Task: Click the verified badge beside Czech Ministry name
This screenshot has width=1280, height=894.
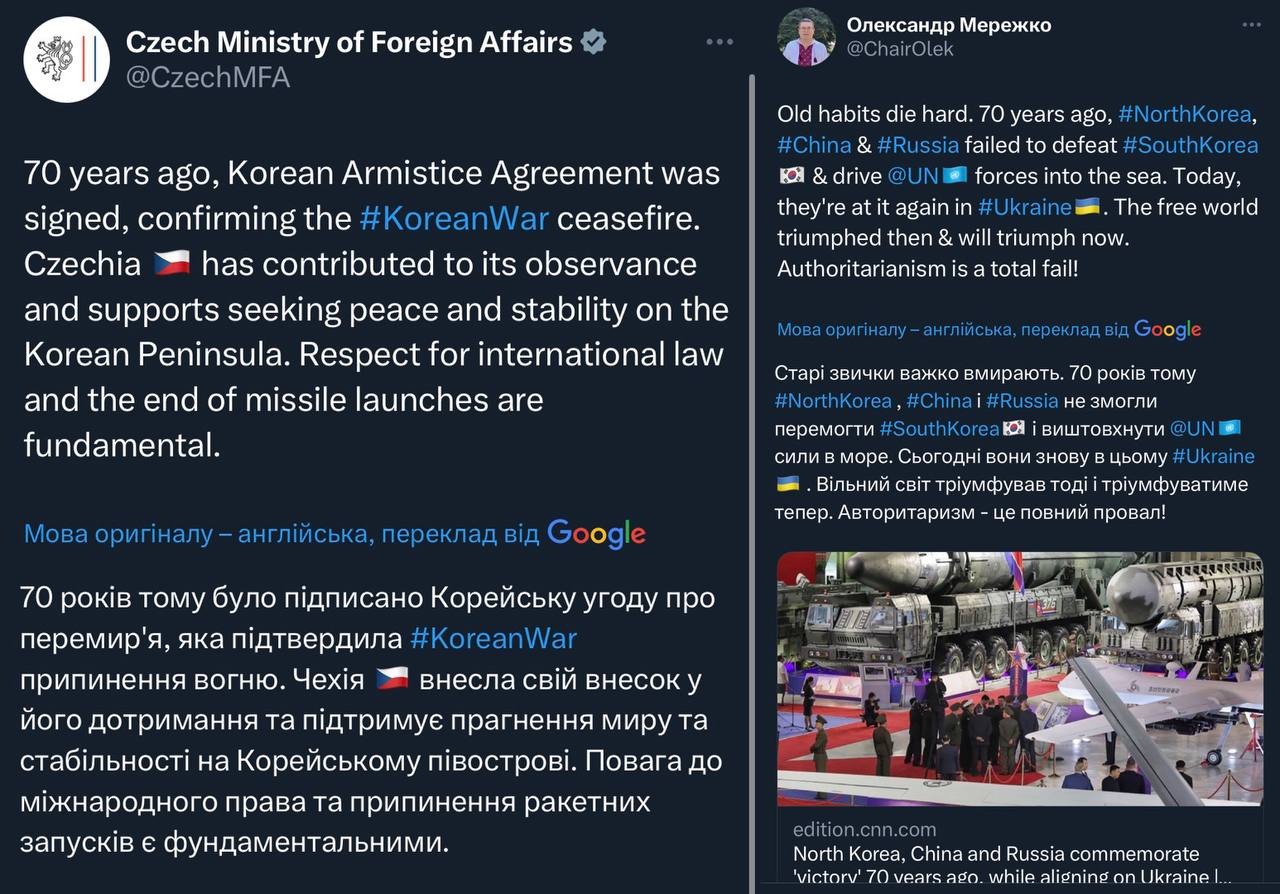Action: coord(594,42)
